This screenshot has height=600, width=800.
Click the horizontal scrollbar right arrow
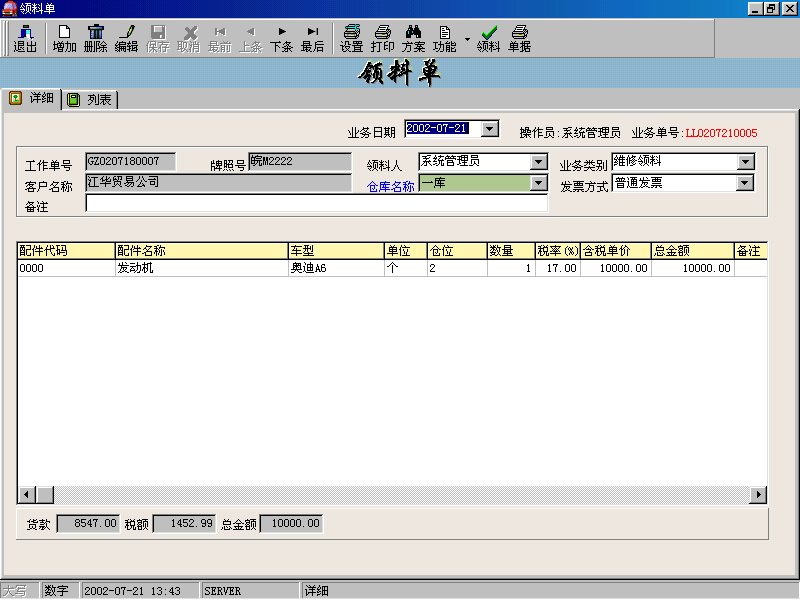tap(758, 494)
